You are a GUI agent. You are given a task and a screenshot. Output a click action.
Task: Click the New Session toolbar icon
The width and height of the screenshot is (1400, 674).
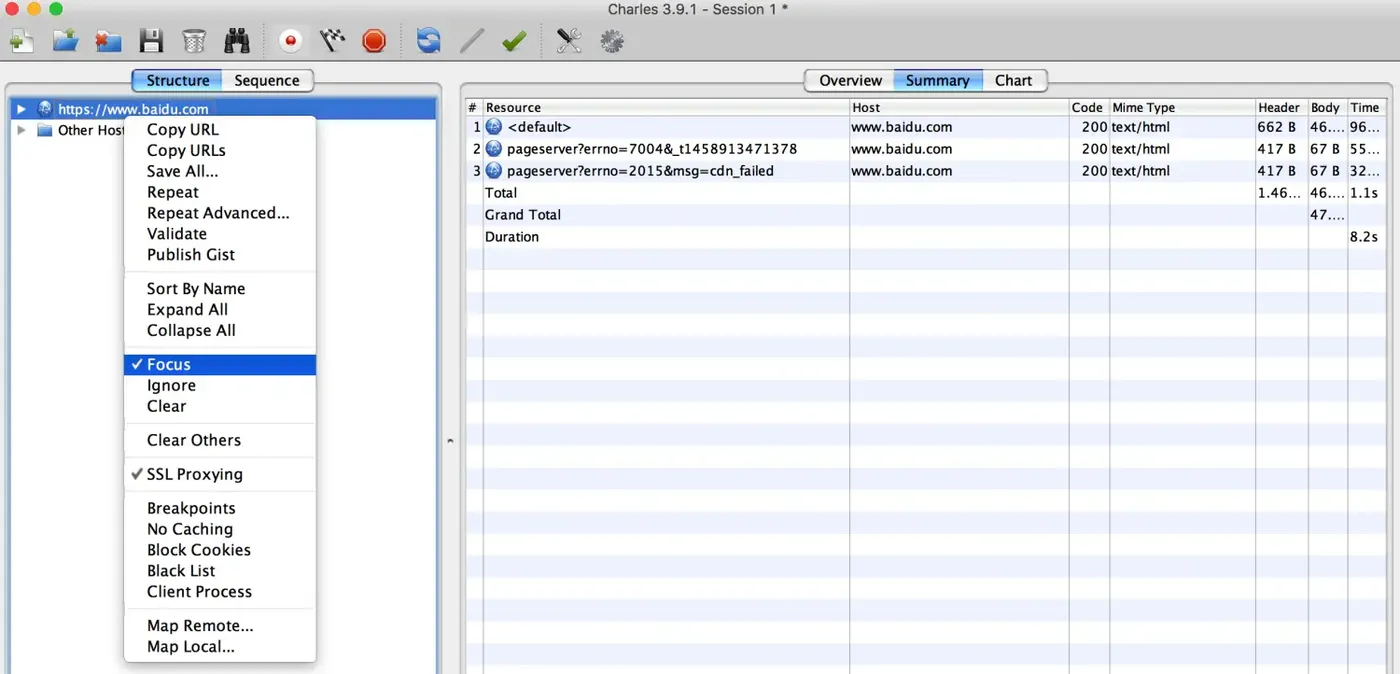[x=22, y=41]
